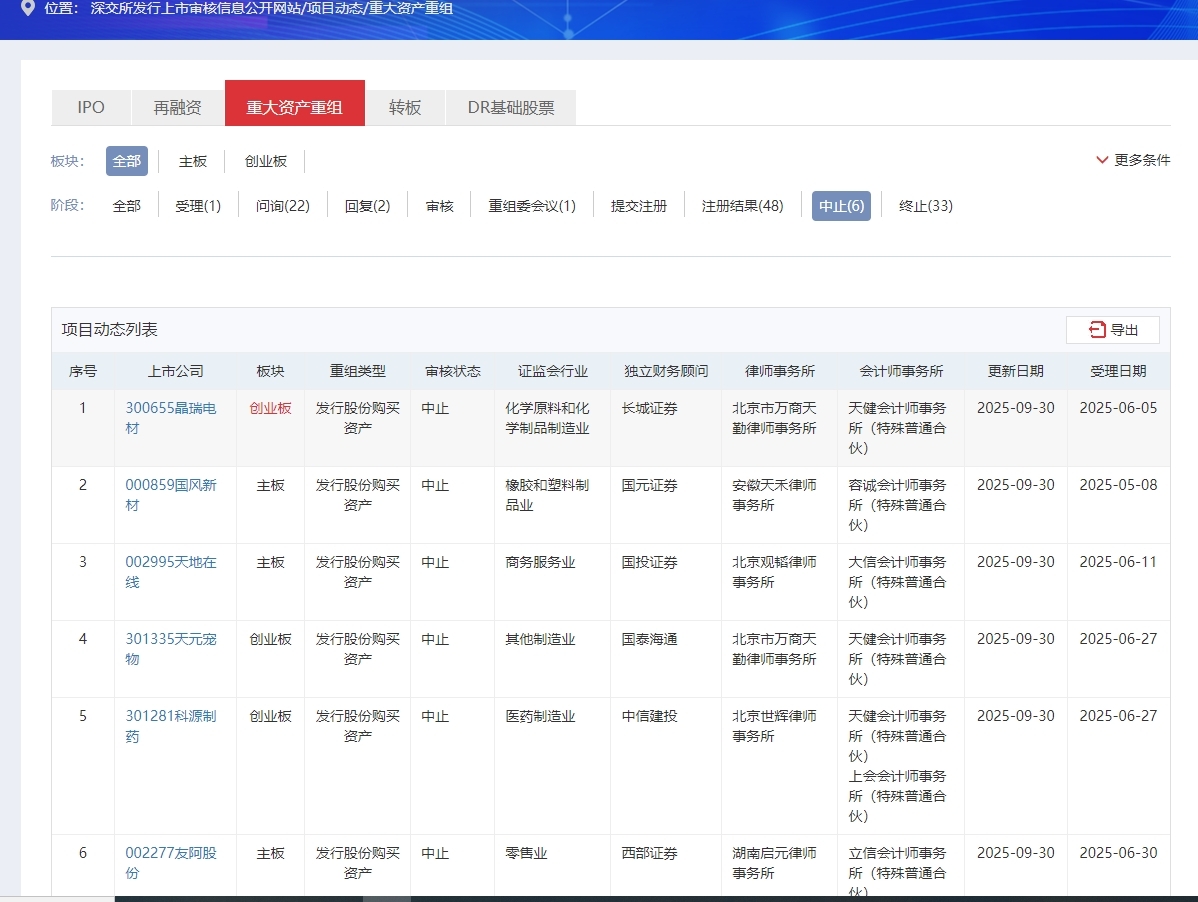Click the export icon beside 导出
This screenshot has width=1198, height=902.
point(1097,330)
